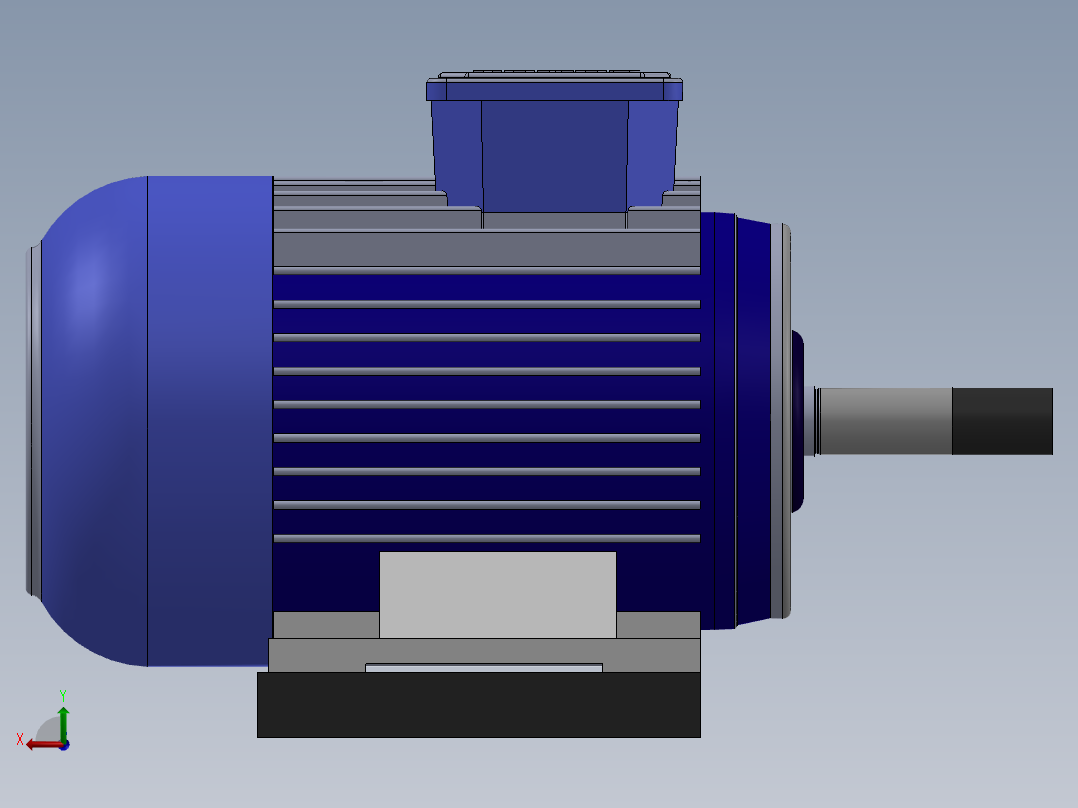Select the light gray nameplate rectangle
This screenshot has height=808, width=1078.
coord(498,595)
